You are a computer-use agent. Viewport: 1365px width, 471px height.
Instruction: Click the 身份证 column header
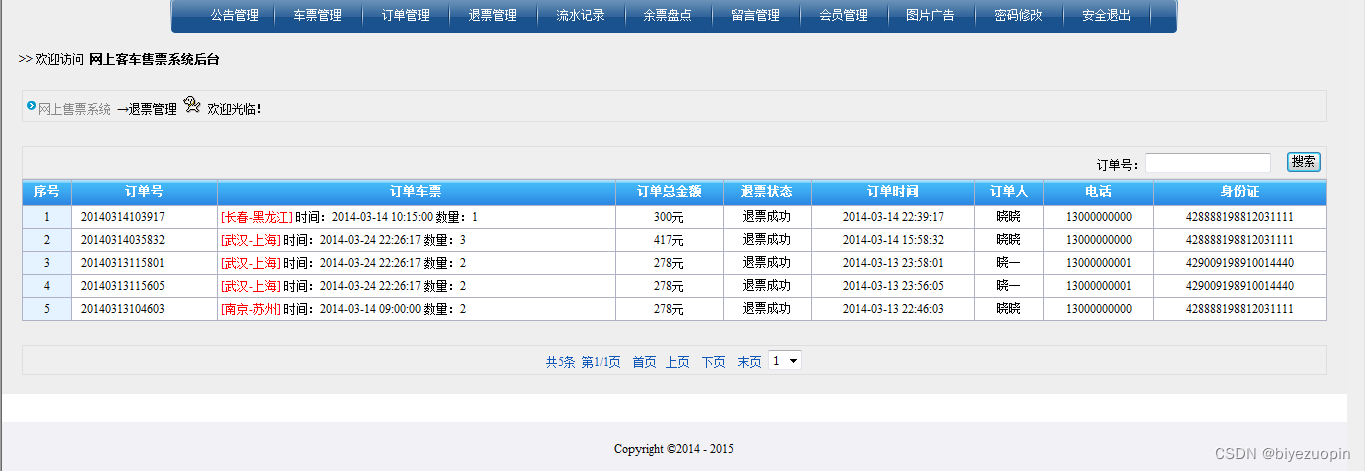pos(1240,192)
